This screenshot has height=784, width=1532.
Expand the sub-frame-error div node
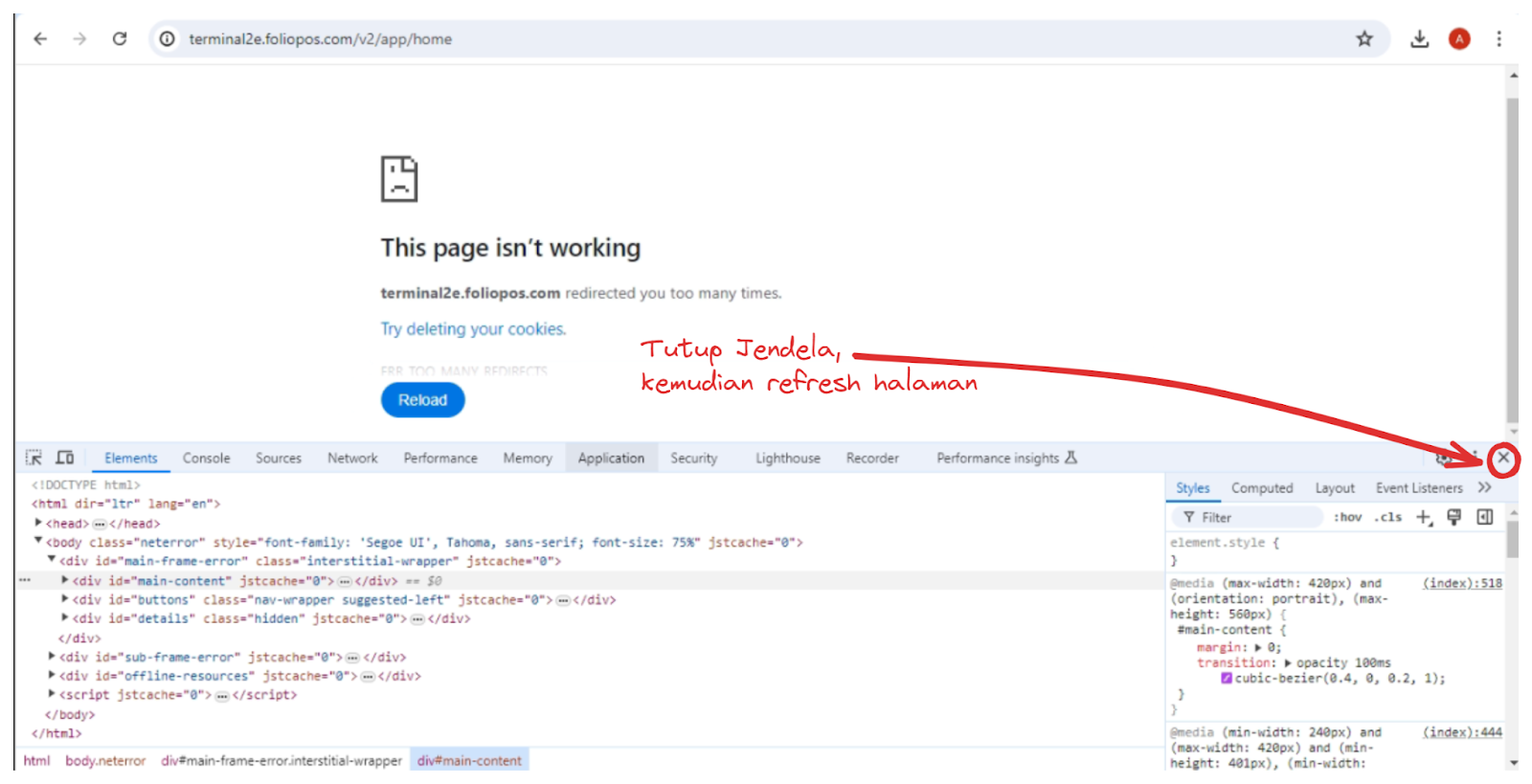click(52, 657)
